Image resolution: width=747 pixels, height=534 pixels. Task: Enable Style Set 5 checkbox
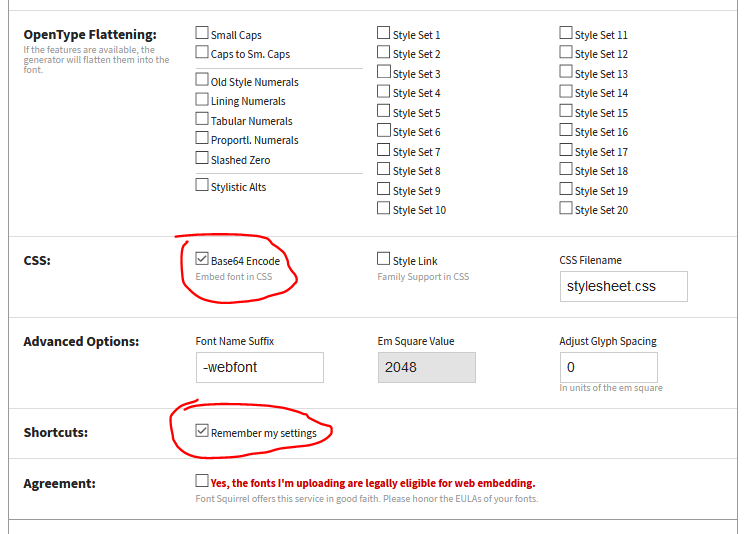pos(384,111)
